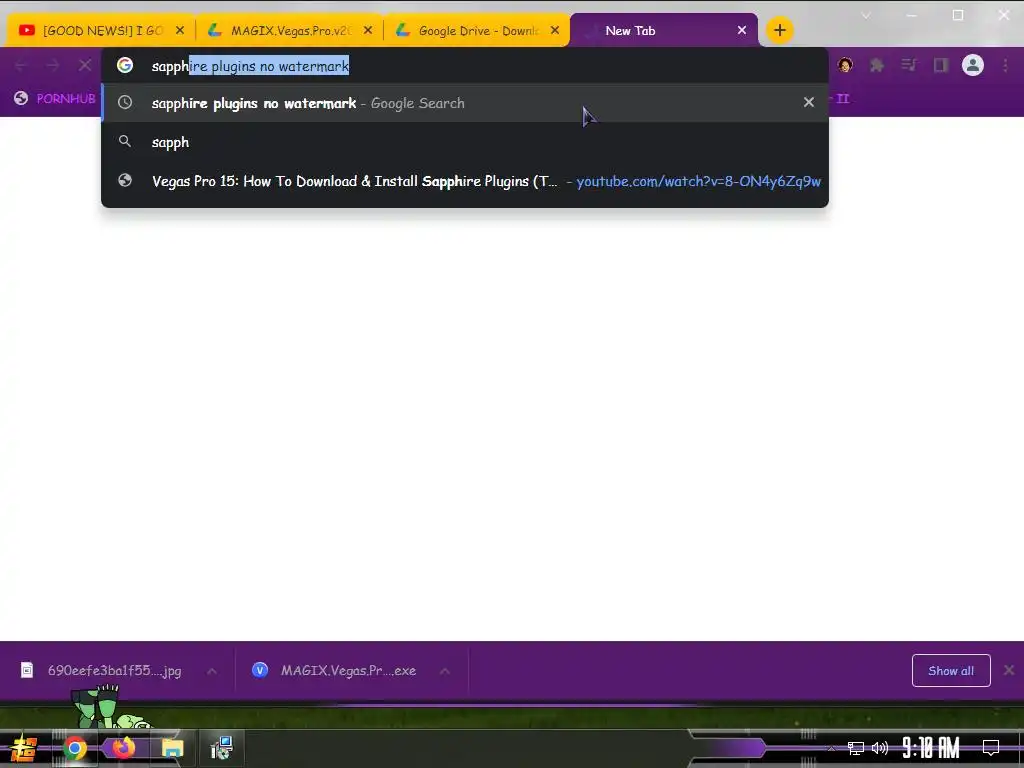
Task: Expand options for the 690eefe3ba1f55 jpg download
Action: click(212, 671)
